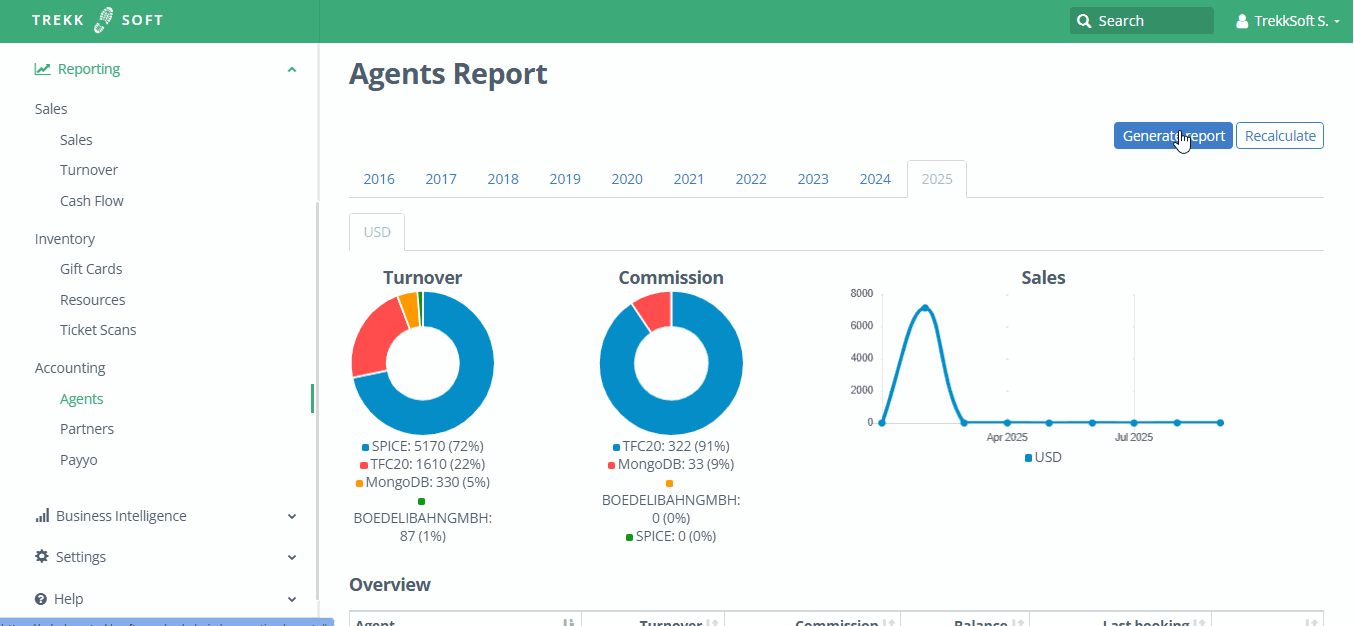Click the sort icon on the Agent column

point(567,621)
